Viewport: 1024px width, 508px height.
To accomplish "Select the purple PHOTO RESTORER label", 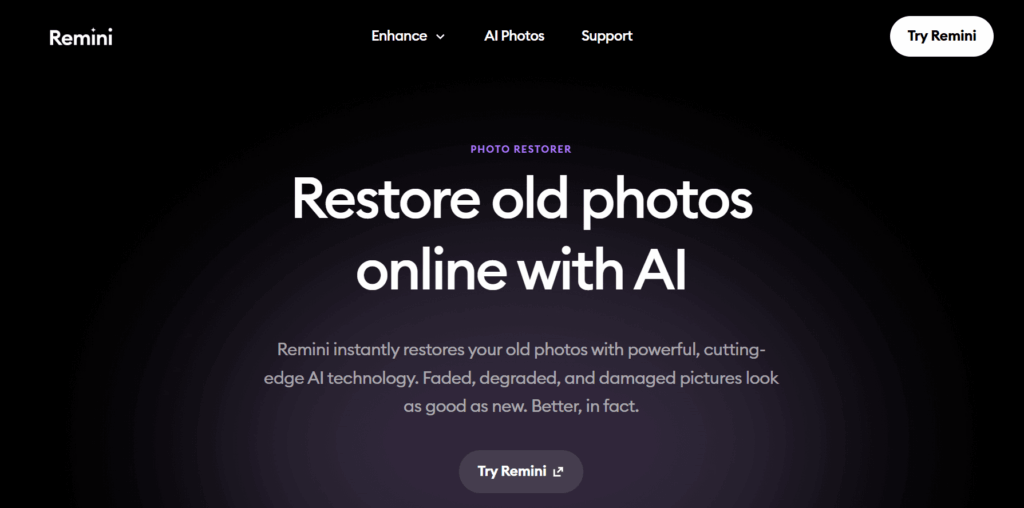I will coord(520,149).
